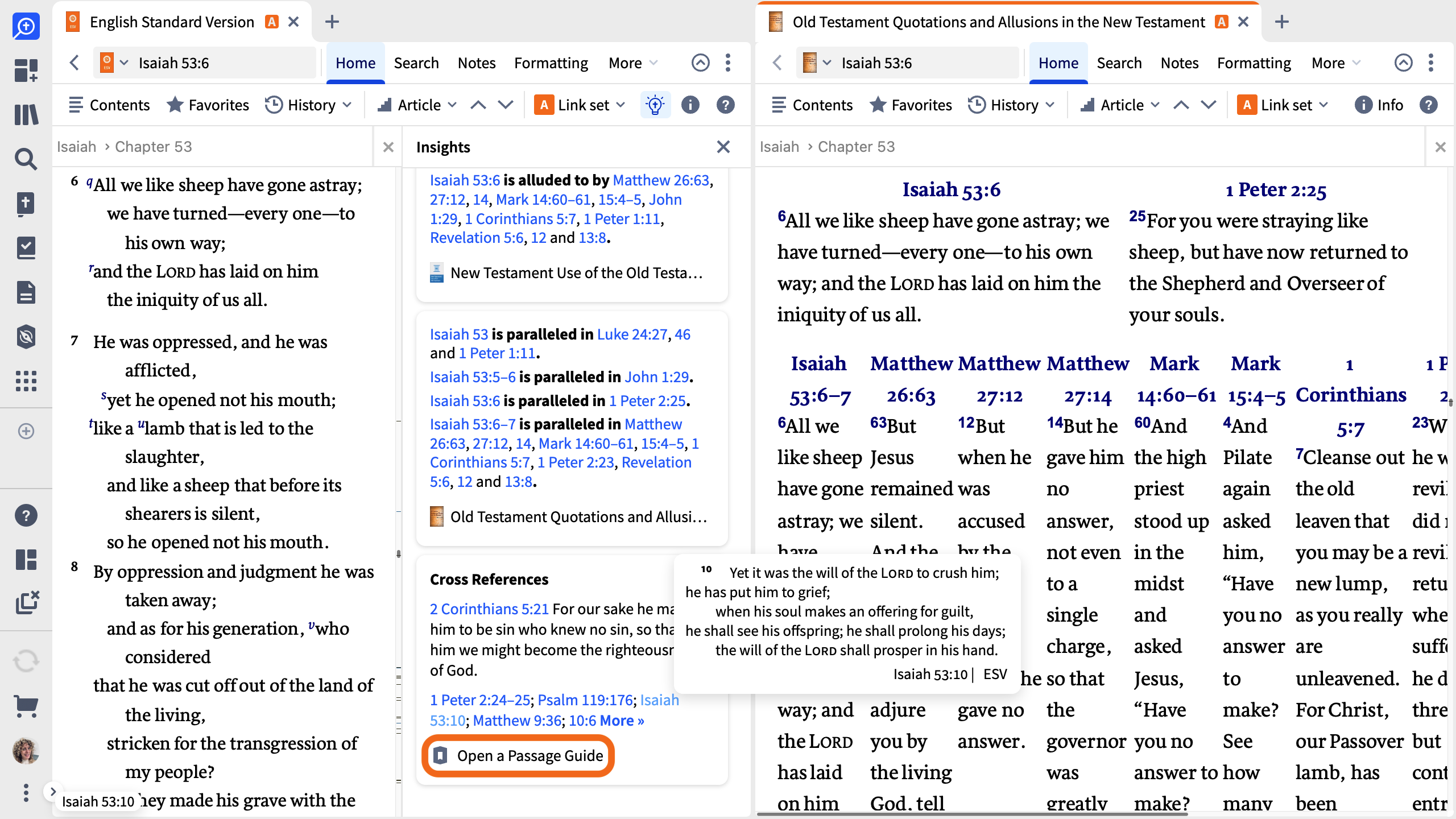The height and width of the screenshot is (819, 1456).
Task: Click More » in Cross References
Action: (622, 721)
